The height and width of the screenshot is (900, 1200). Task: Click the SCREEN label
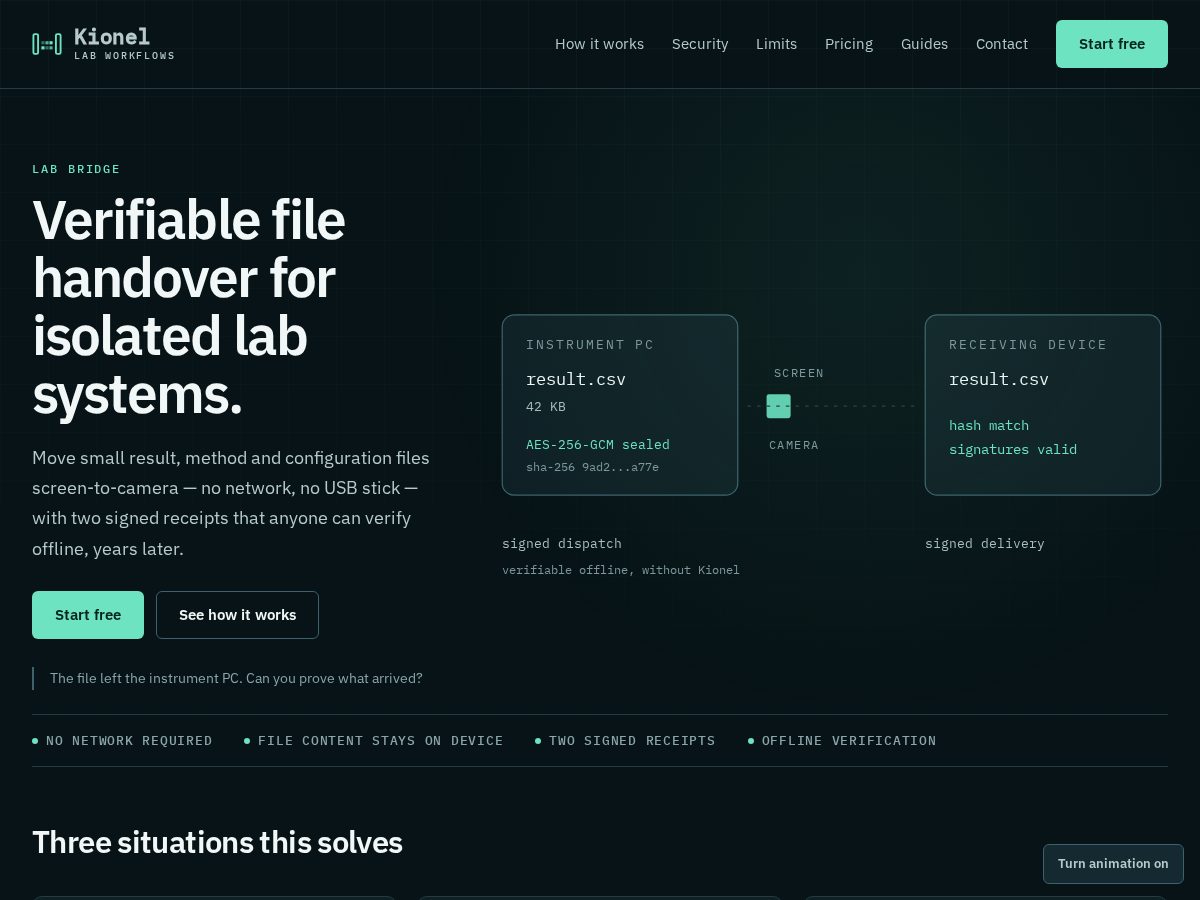(x=799, y=373)
